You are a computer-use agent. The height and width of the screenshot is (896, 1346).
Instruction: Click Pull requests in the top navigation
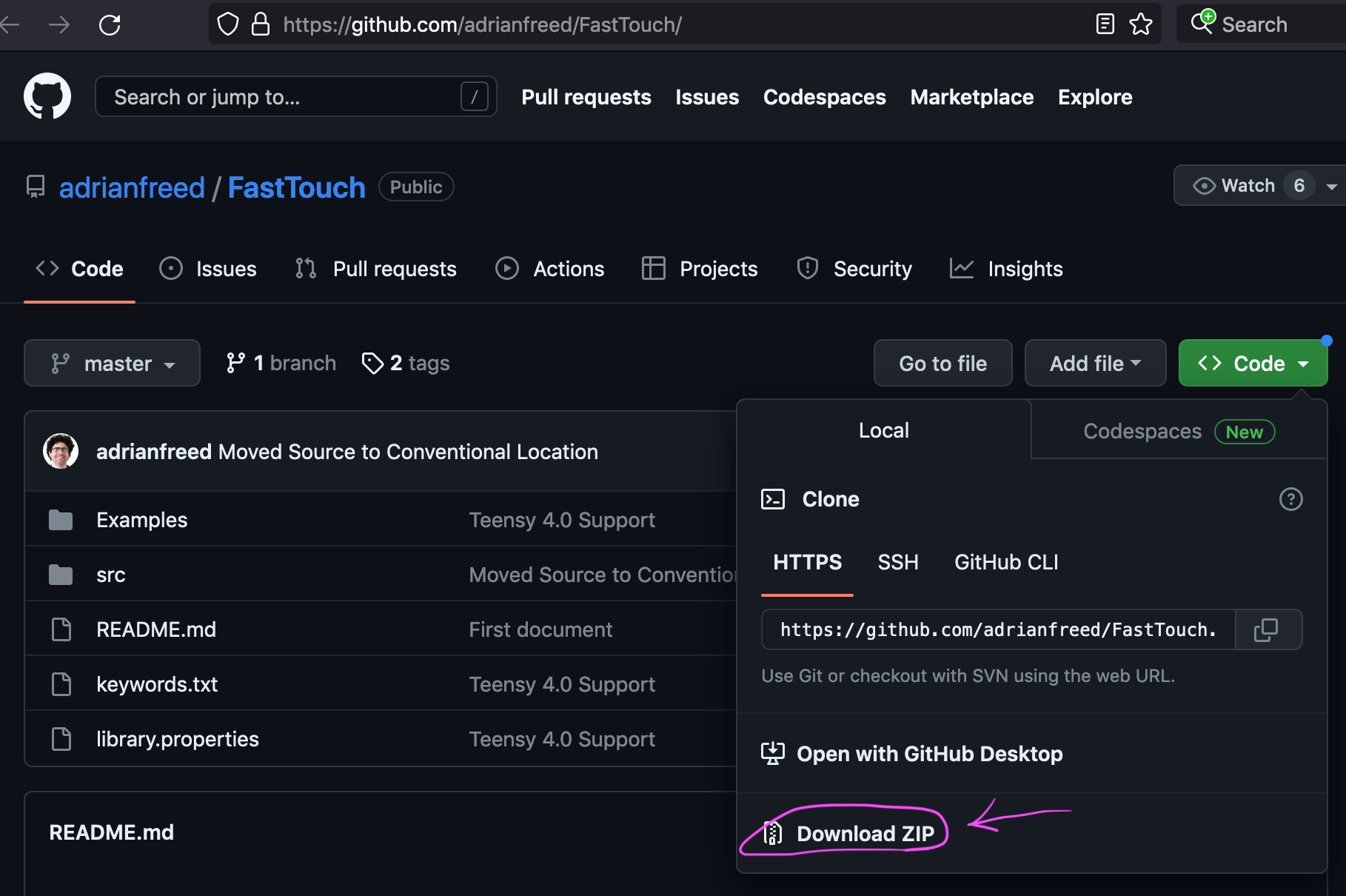586,97
